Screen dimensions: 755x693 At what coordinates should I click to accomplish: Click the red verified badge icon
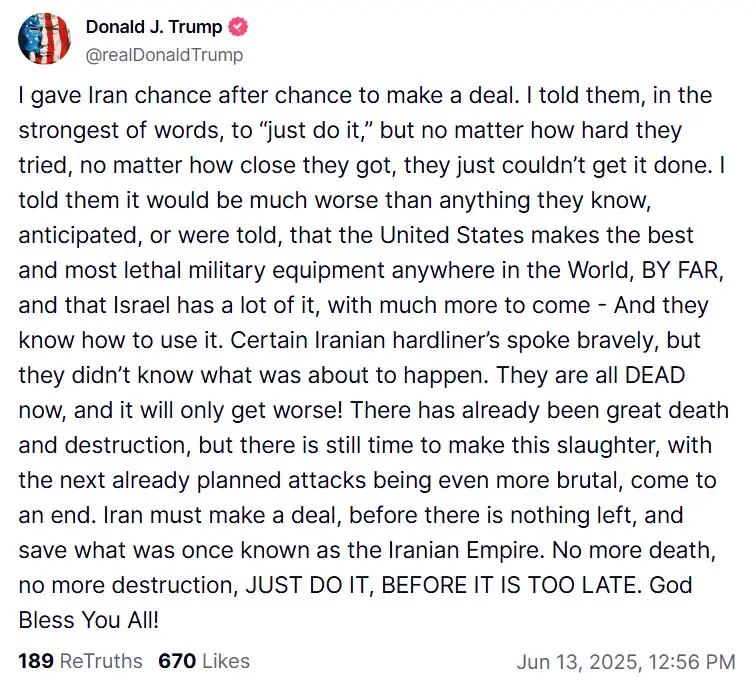tap(238, 26)
